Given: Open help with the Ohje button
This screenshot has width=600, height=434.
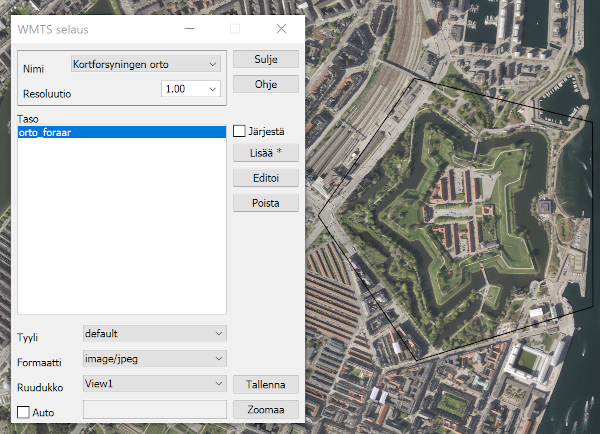Looking at the screenshot, I should click(x=266, y=85).
